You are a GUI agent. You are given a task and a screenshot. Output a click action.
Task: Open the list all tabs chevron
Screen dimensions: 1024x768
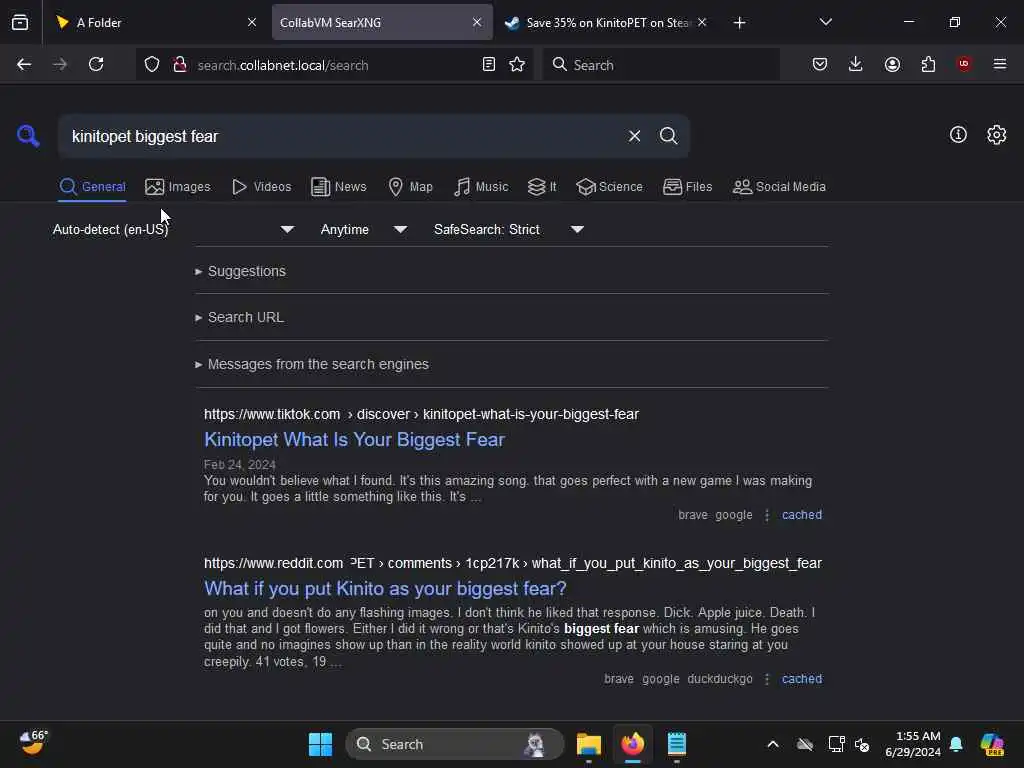(x=825, y=22)
